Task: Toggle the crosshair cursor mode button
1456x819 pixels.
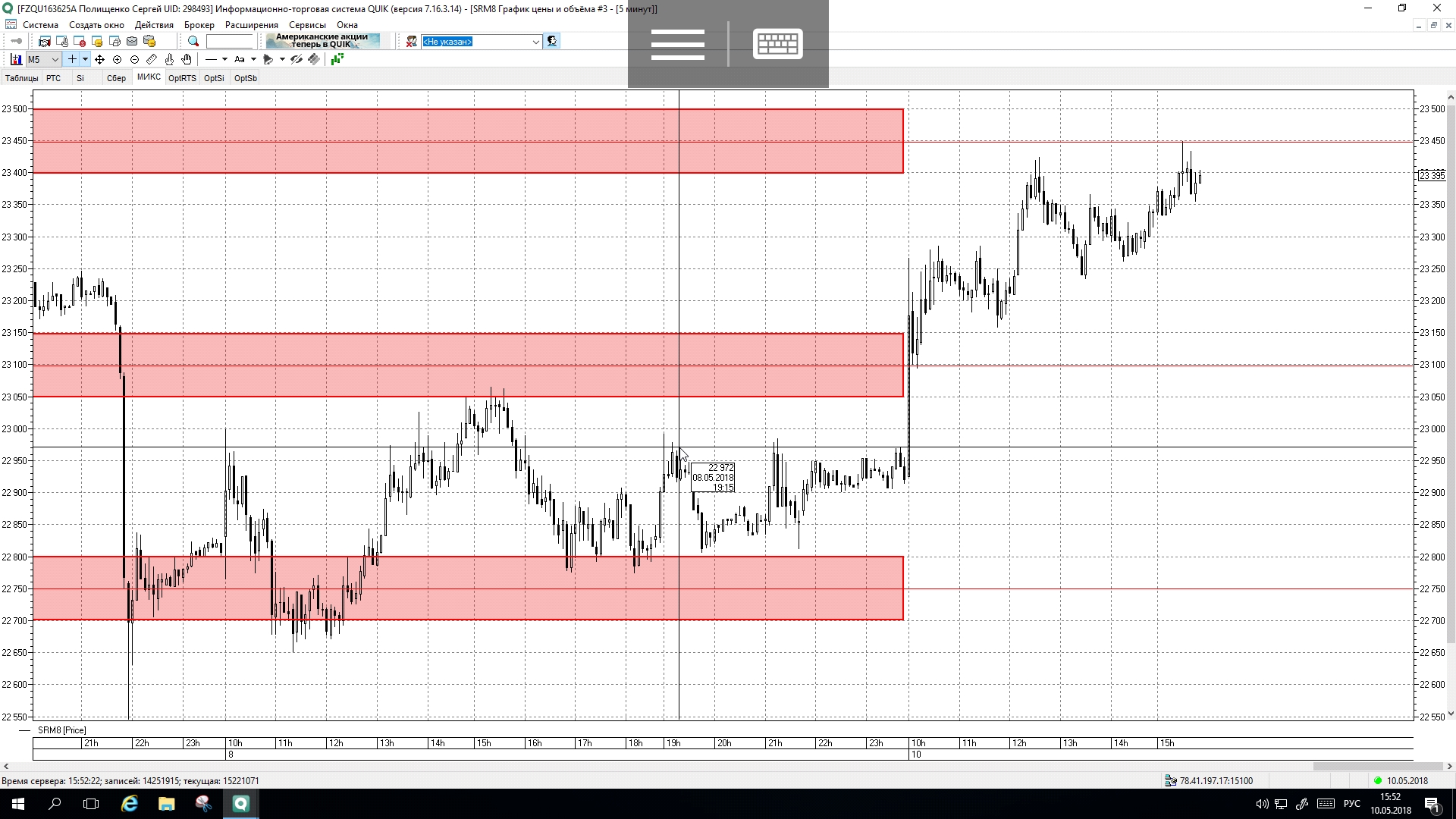Action: point(72,59)
